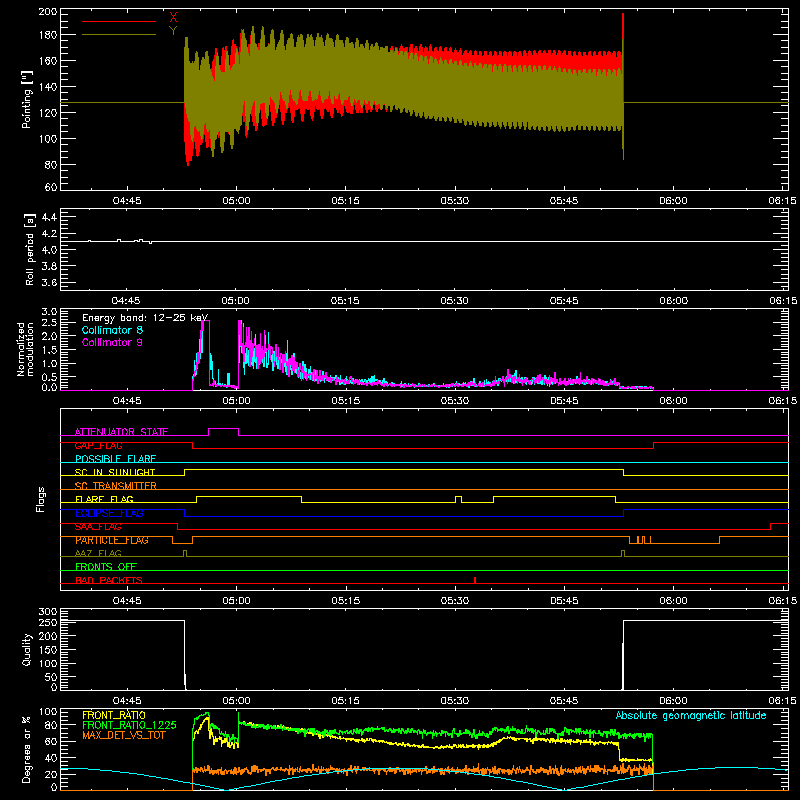Select the Pointing axis title
Viewport: 800px width, 800px height.
27,99
